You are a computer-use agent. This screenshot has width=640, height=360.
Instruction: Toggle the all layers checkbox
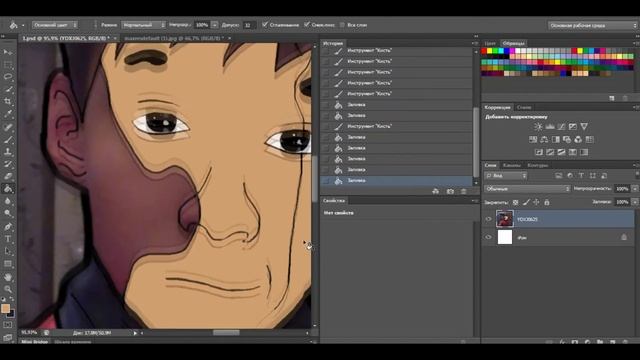coord(342,25)
